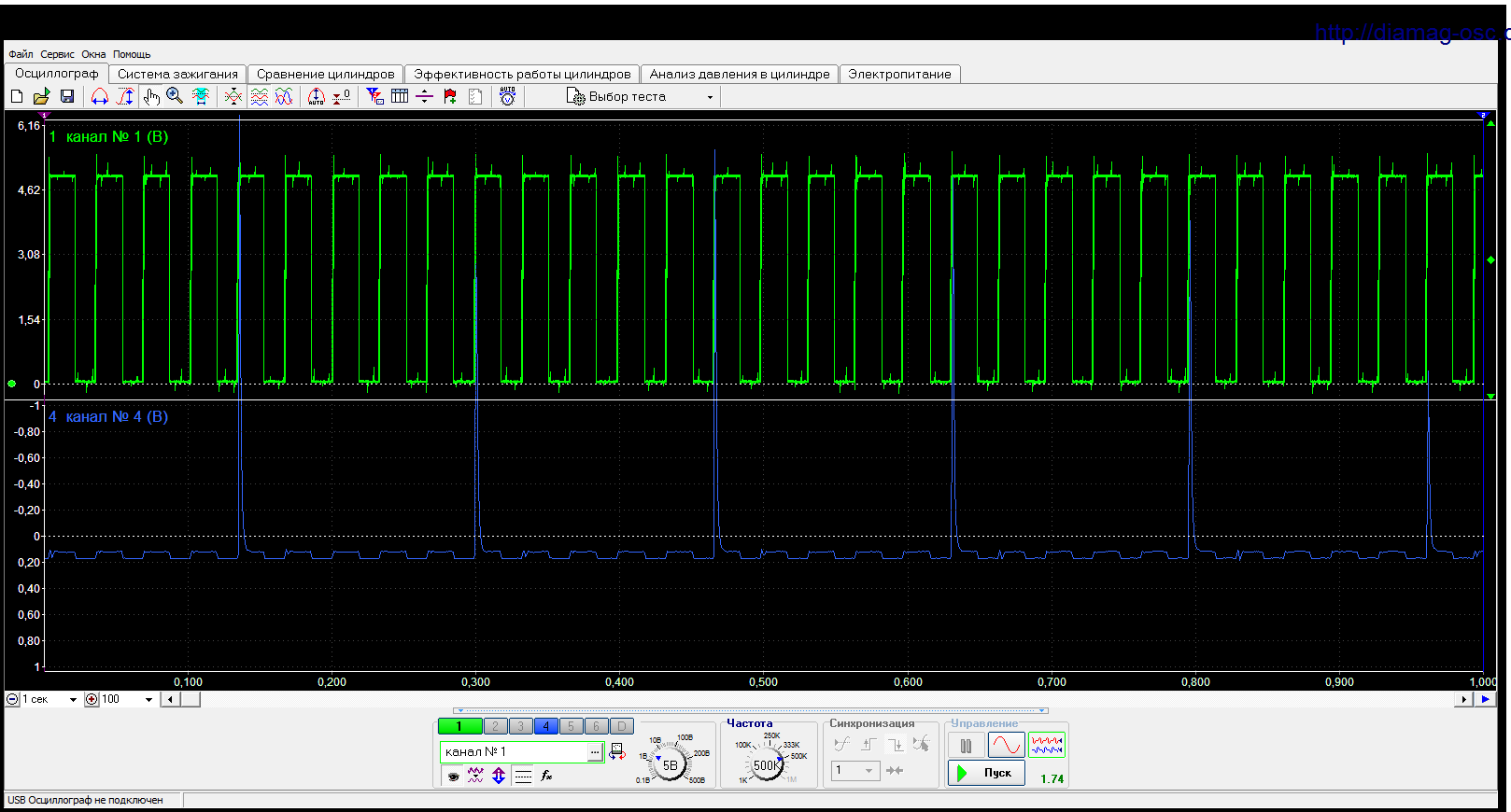Click the table grid icon

400,96
